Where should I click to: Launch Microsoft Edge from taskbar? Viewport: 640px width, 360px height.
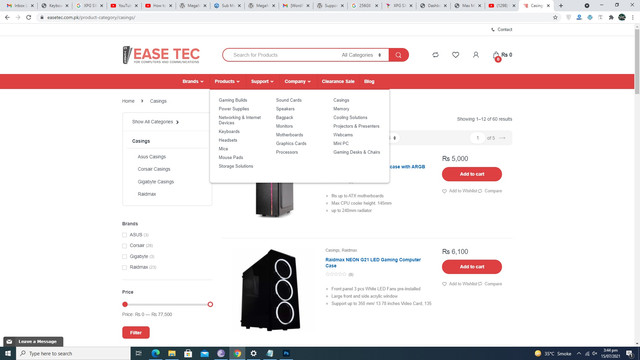click(156, 353)
